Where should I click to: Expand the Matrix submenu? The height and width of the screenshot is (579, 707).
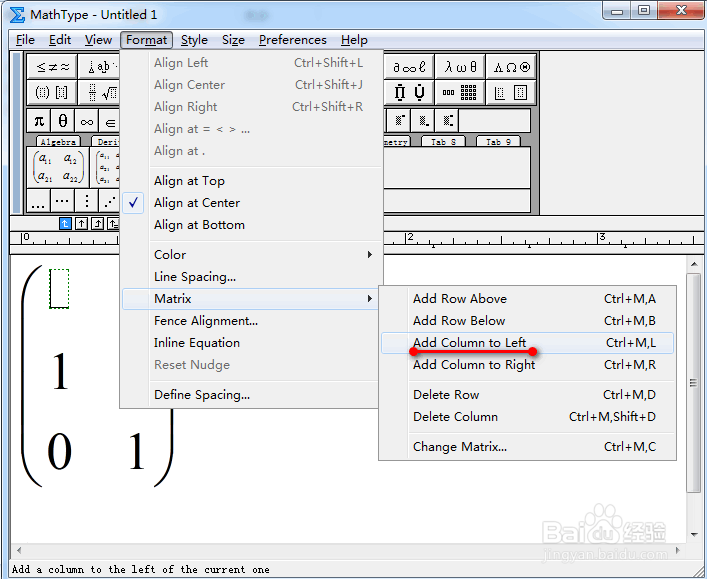tap(250, 299)
